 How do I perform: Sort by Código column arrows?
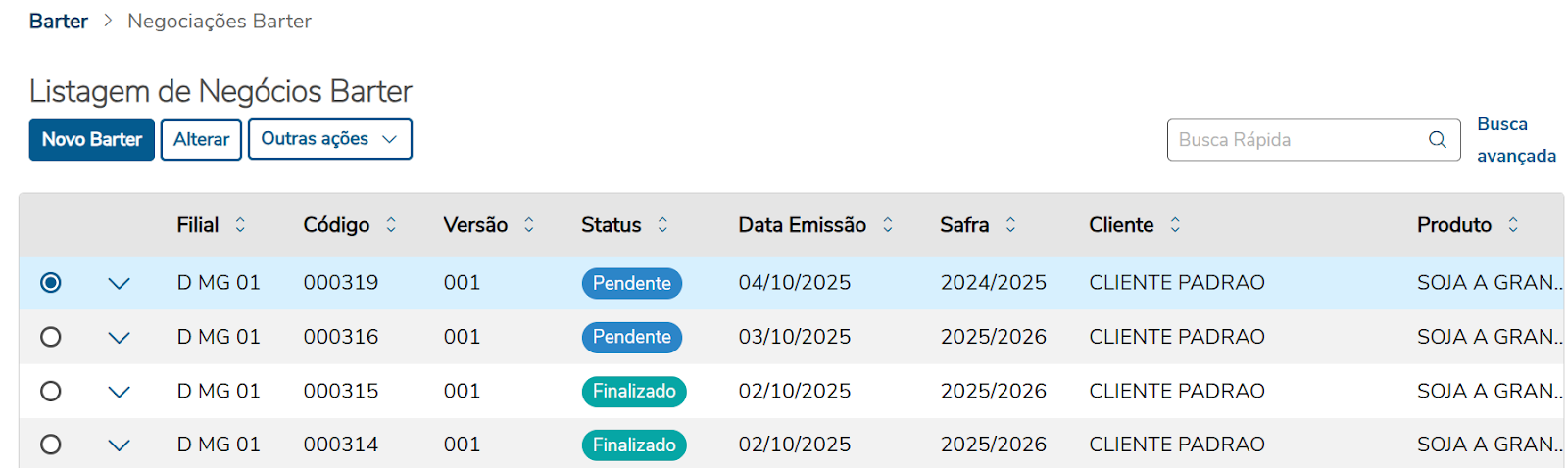pyautogui.click(x=391, y=225)
